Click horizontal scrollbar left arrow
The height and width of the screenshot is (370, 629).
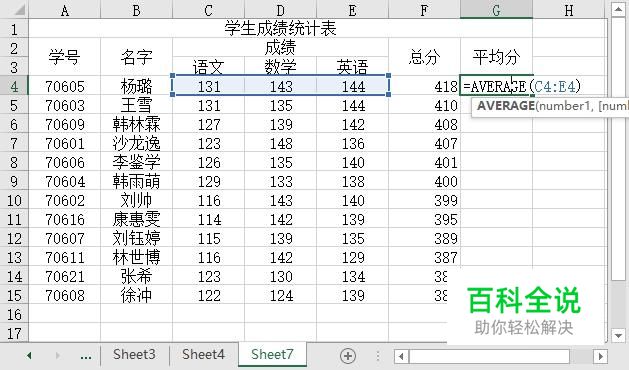[401, 356]
